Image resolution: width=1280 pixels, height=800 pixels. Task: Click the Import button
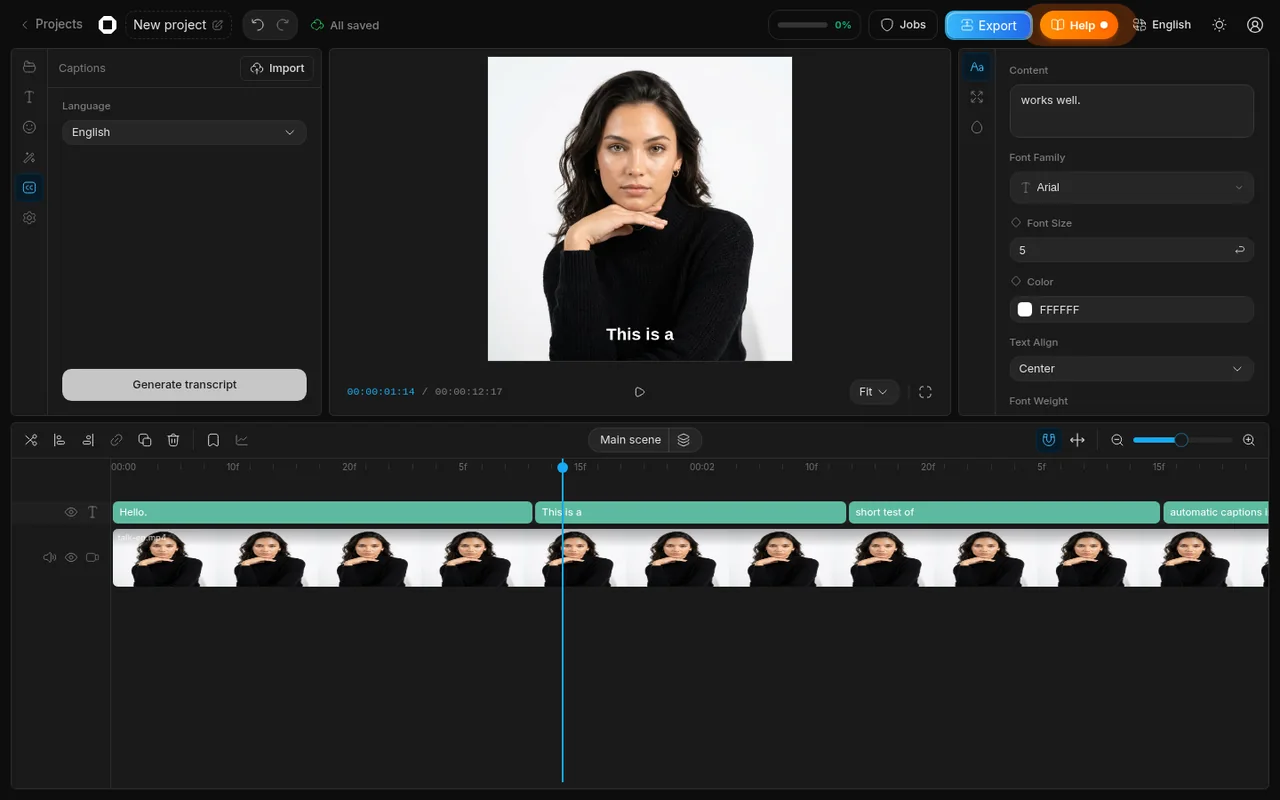(277, 68)
